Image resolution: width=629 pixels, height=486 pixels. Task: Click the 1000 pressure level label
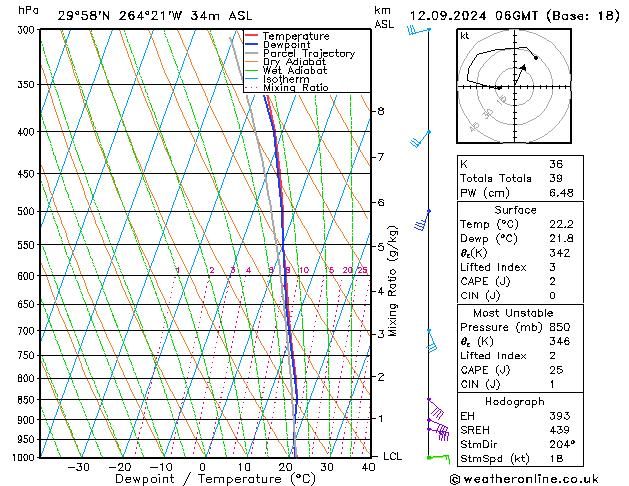[x=24, y=458]
